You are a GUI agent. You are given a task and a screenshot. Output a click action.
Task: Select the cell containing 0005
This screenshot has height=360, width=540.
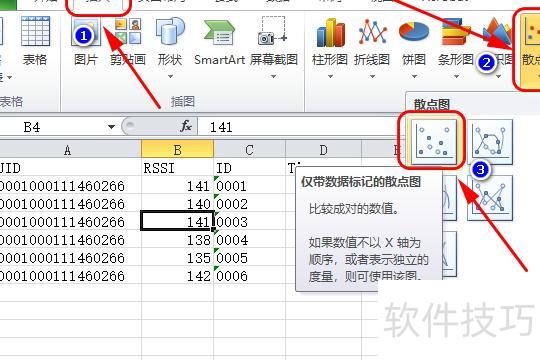(250, 257)
